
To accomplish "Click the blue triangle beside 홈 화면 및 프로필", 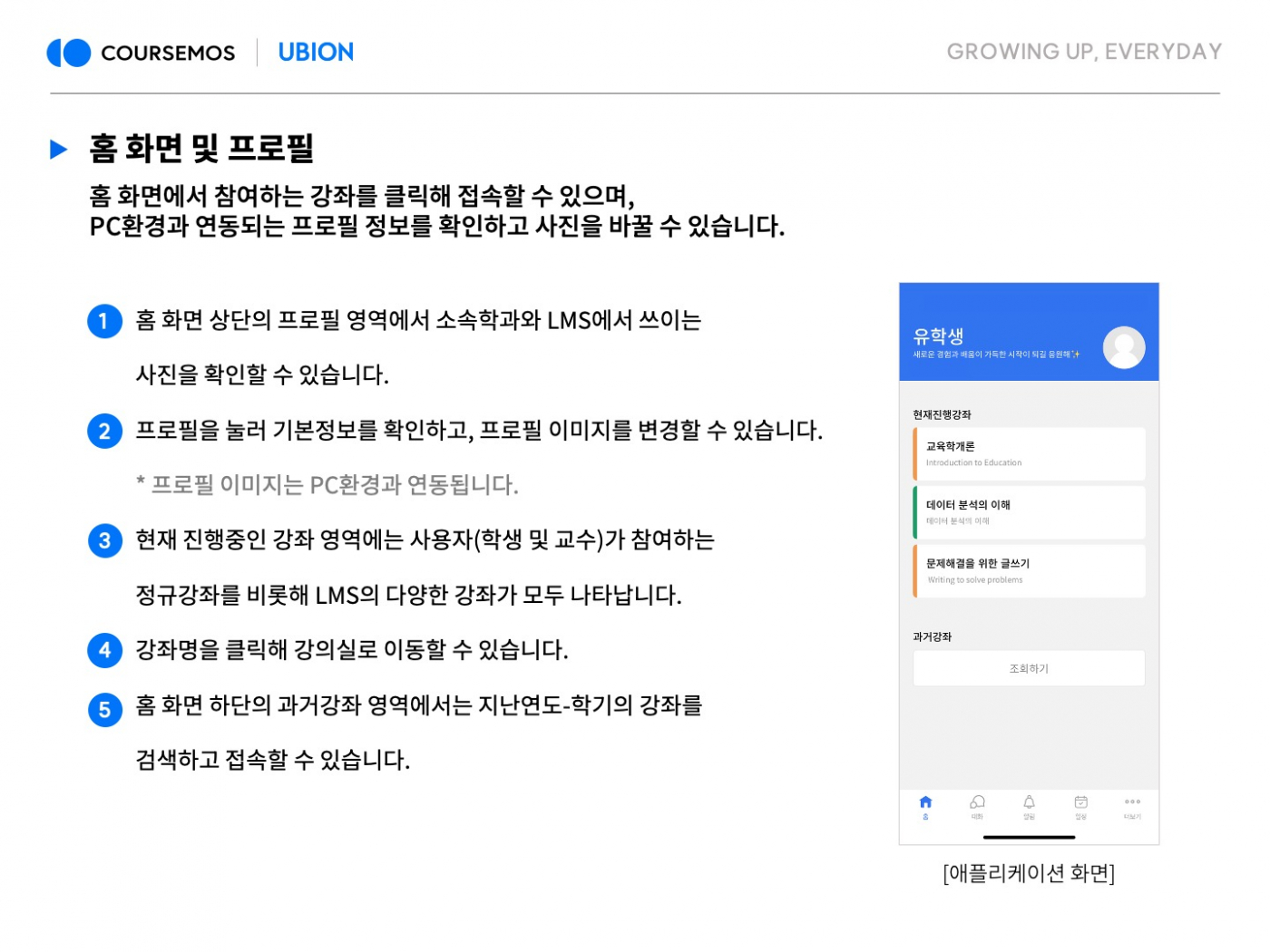I will pyautogui.click(x=59, y=150).
